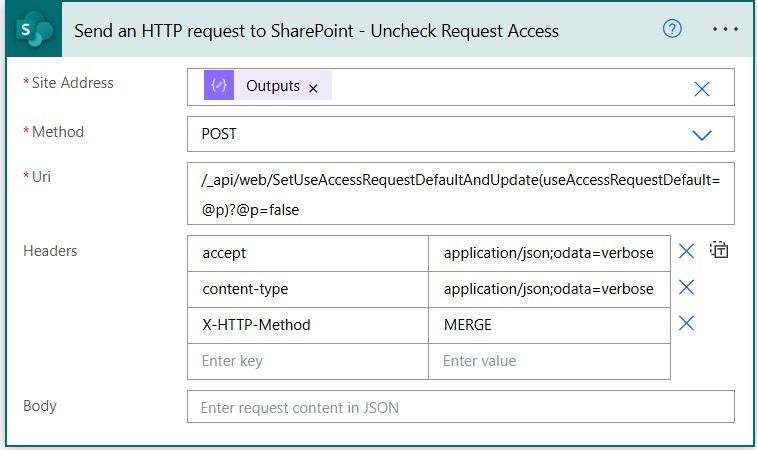Select the accept header key cell

tap(308, 253)
